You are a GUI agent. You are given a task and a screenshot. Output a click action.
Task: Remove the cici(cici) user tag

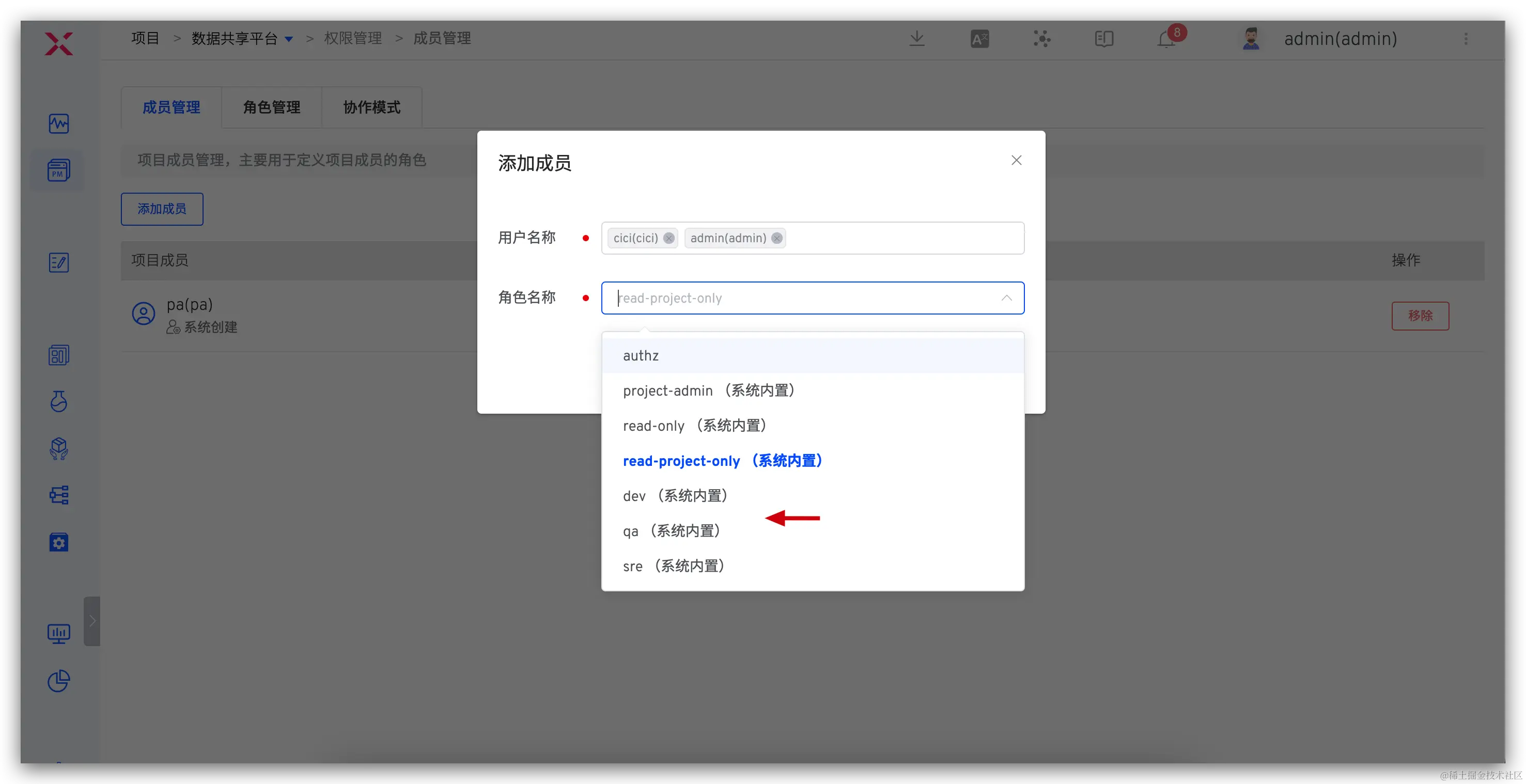(669, 238)
